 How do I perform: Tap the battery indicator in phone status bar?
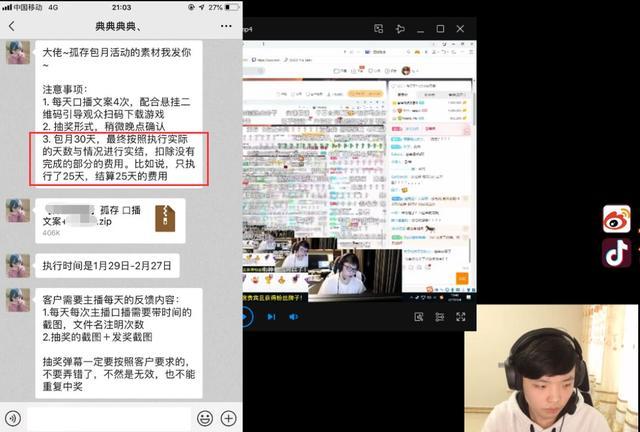(233, 7)
